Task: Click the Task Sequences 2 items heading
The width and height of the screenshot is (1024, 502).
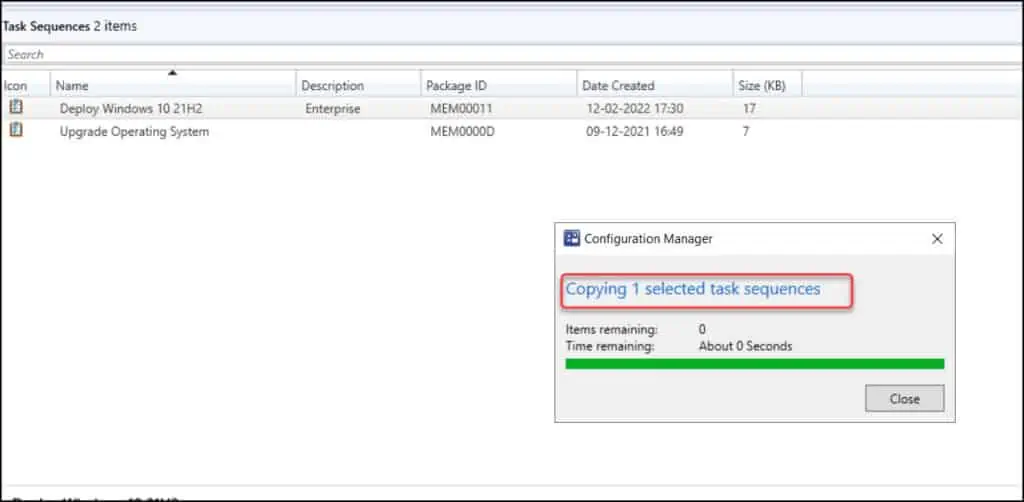Action: [70, 27]
